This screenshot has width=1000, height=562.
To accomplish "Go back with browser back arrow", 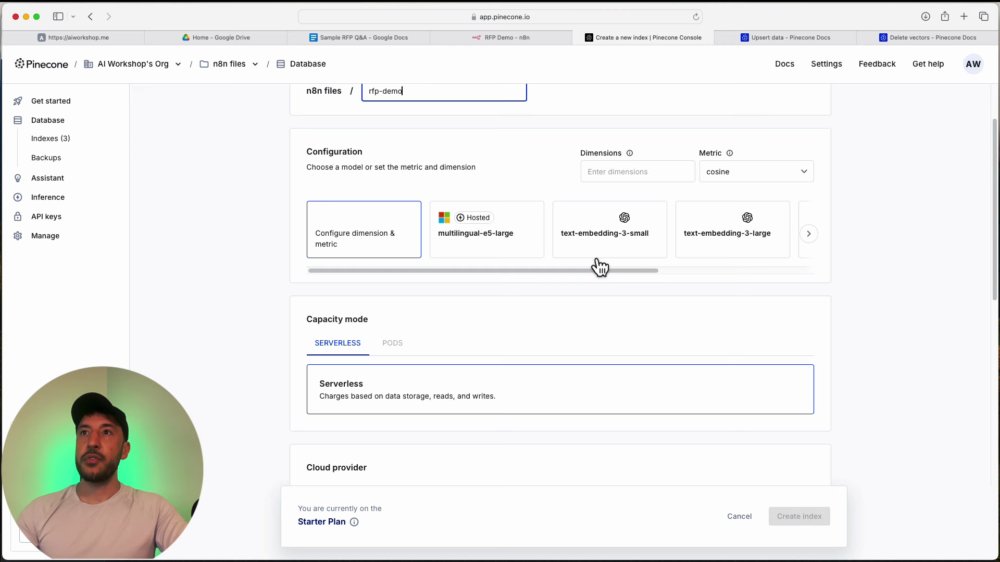I will [90, 17].
